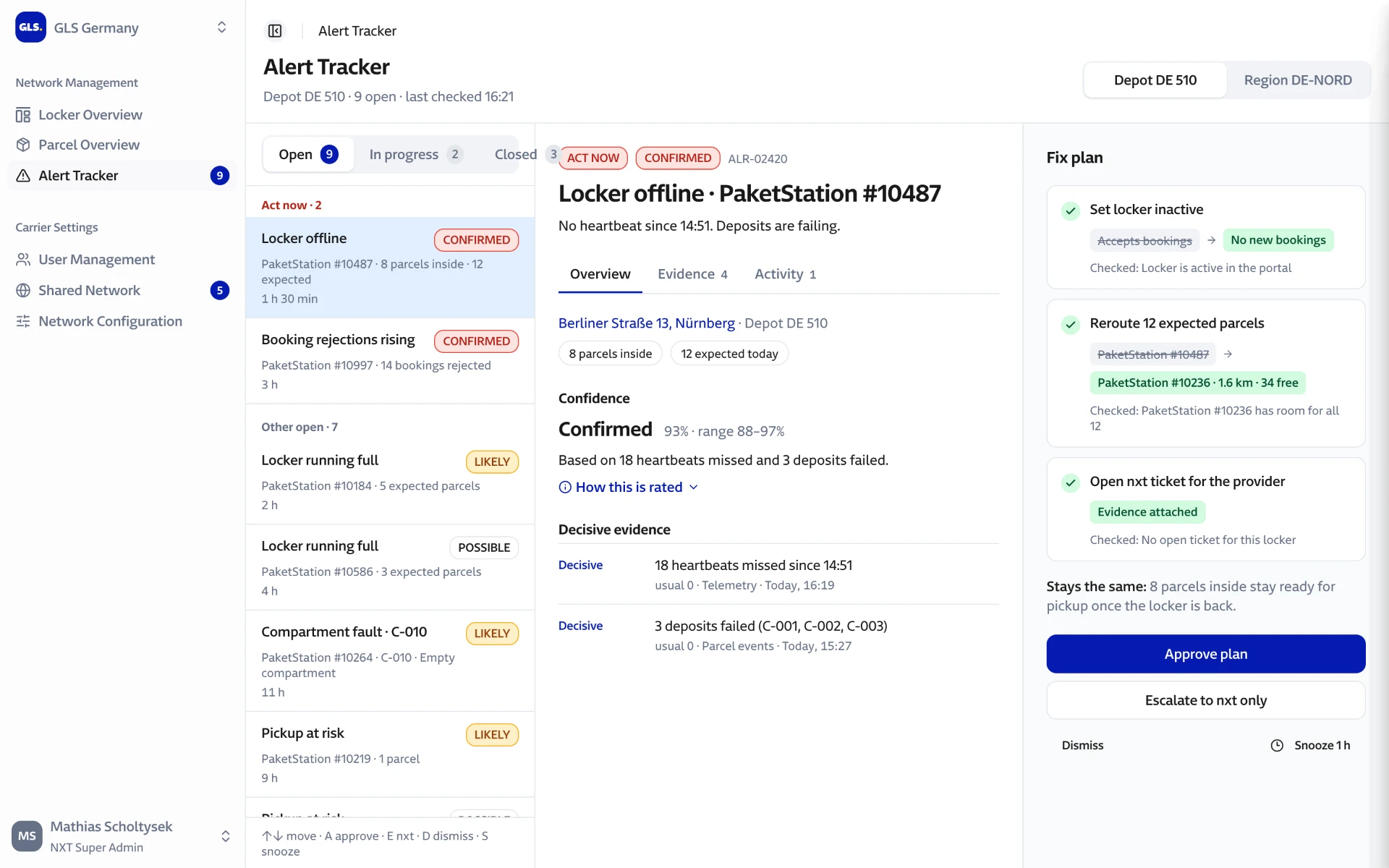Dismiss the alert
The image size is (1389, 868).
(x=1082, y=745)
